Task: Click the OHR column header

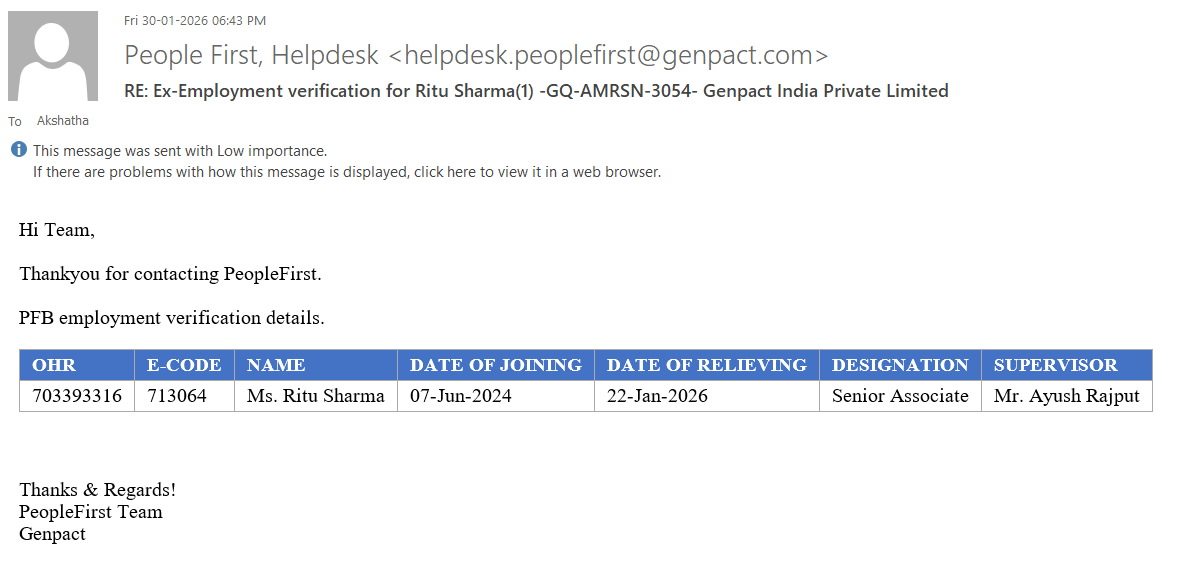Action: (x=54, y=365)
